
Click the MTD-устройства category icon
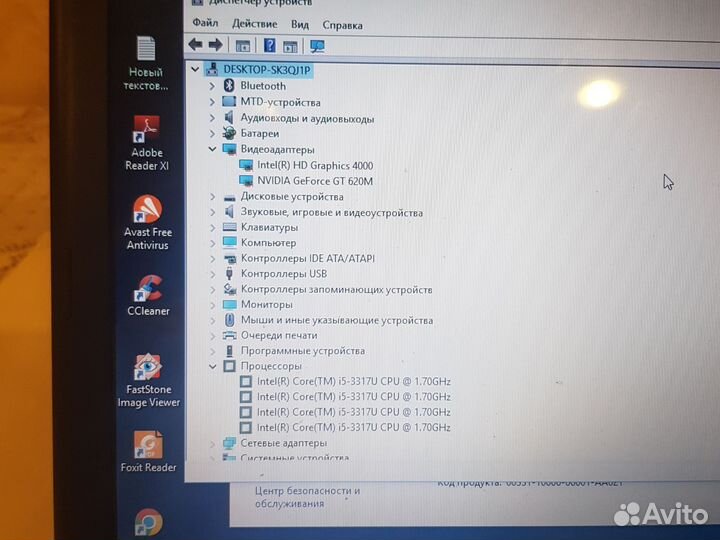[x=229, y=101]
